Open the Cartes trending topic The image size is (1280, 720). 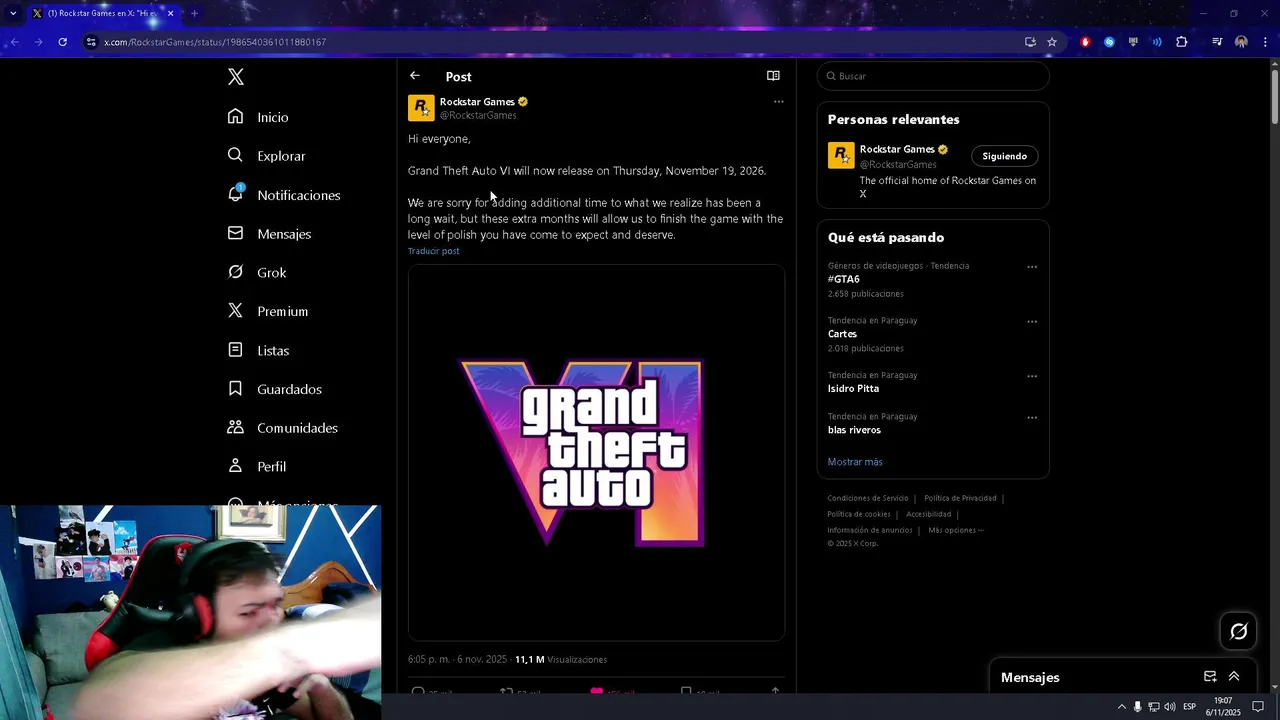coord(842,334)
